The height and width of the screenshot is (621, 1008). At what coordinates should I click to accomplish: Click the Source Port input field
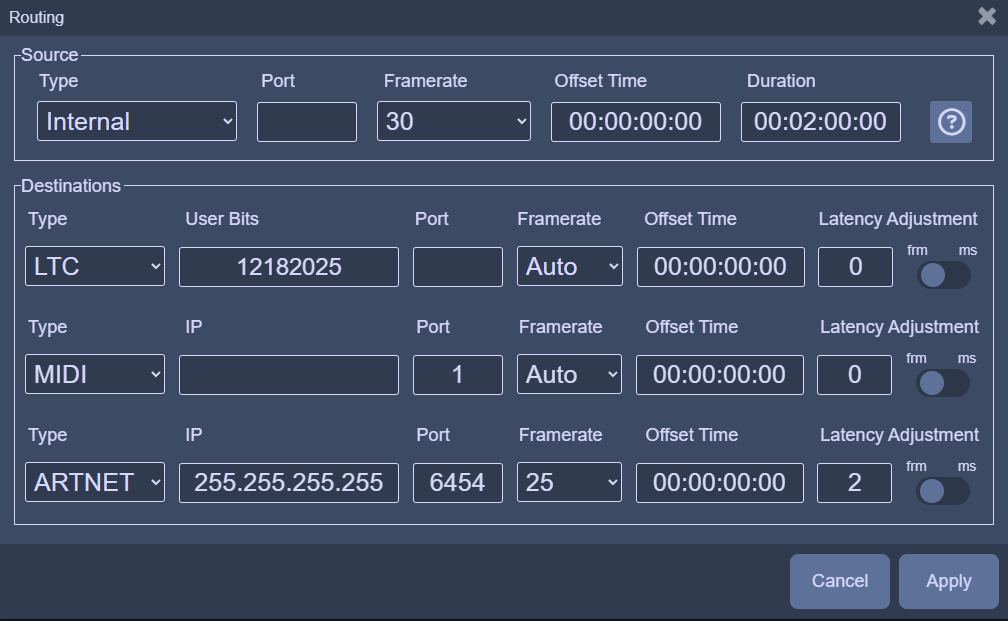(x=307, y=122)
